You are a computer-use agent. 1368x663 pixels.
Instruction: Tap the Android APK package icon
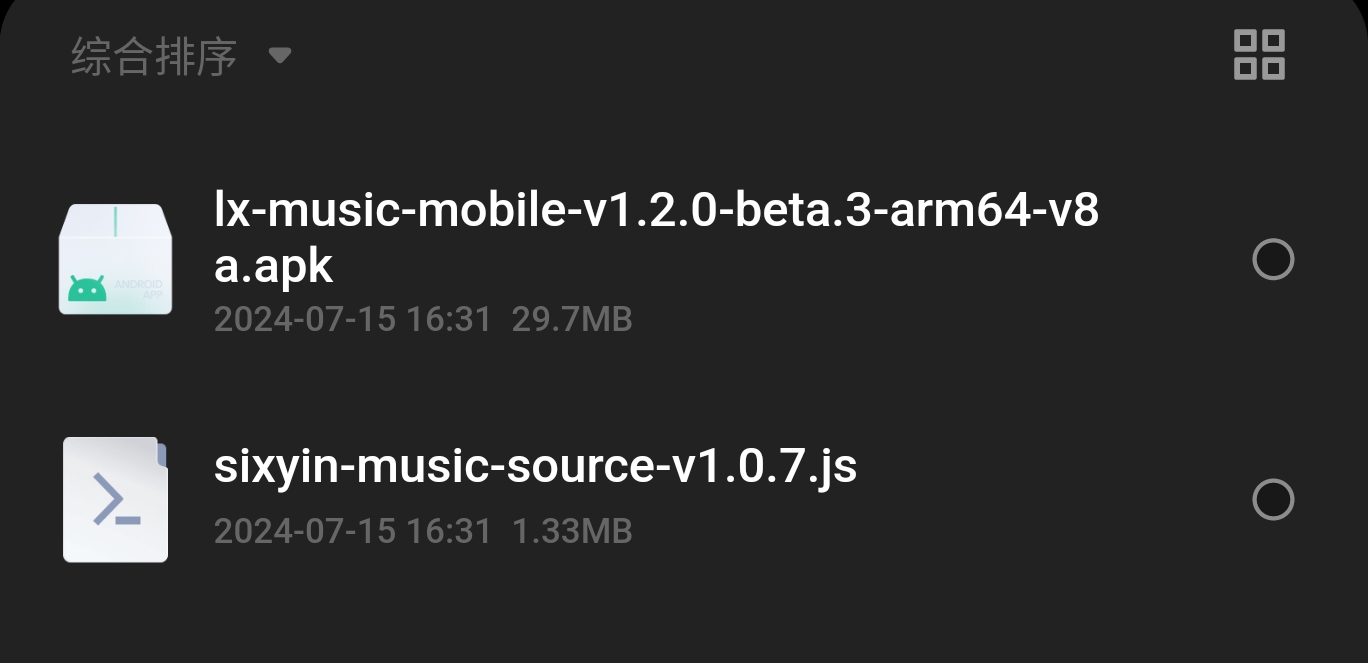point(115,259)
